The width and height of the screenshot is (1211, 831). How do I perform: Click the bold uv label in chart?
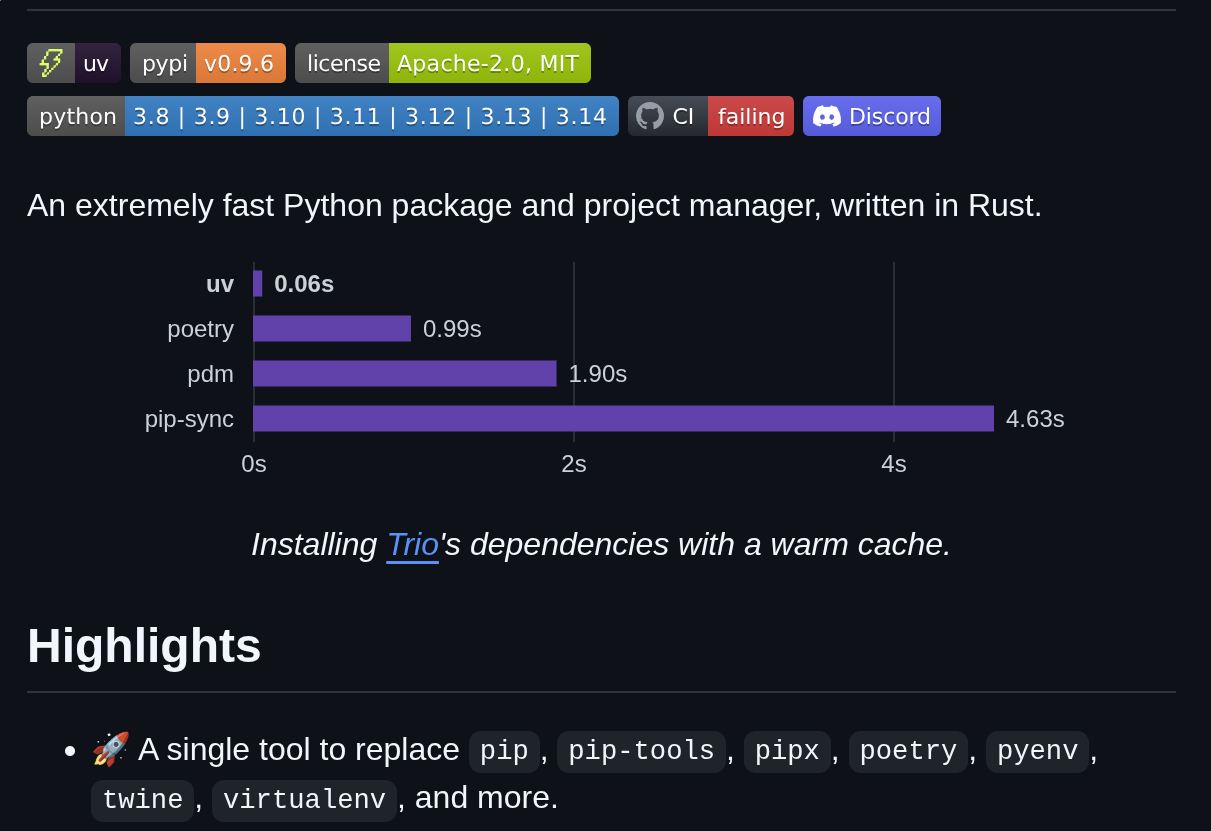tap(220, 284)
